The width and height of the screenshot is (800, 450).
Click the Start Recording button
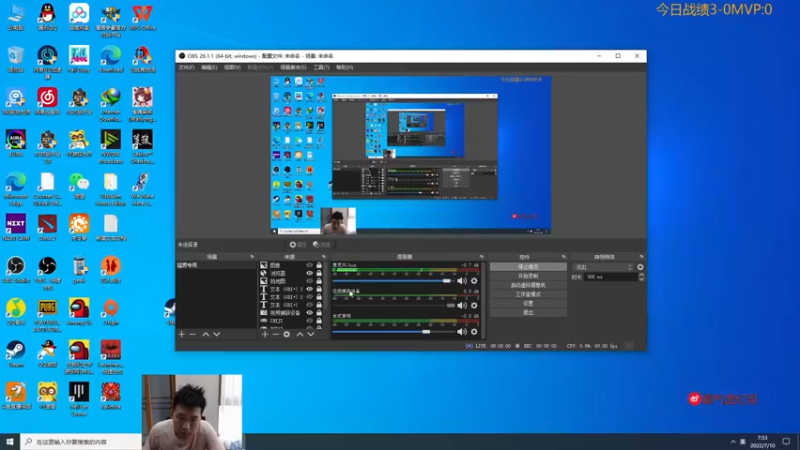pyautogui.click(x=528, y=276)
